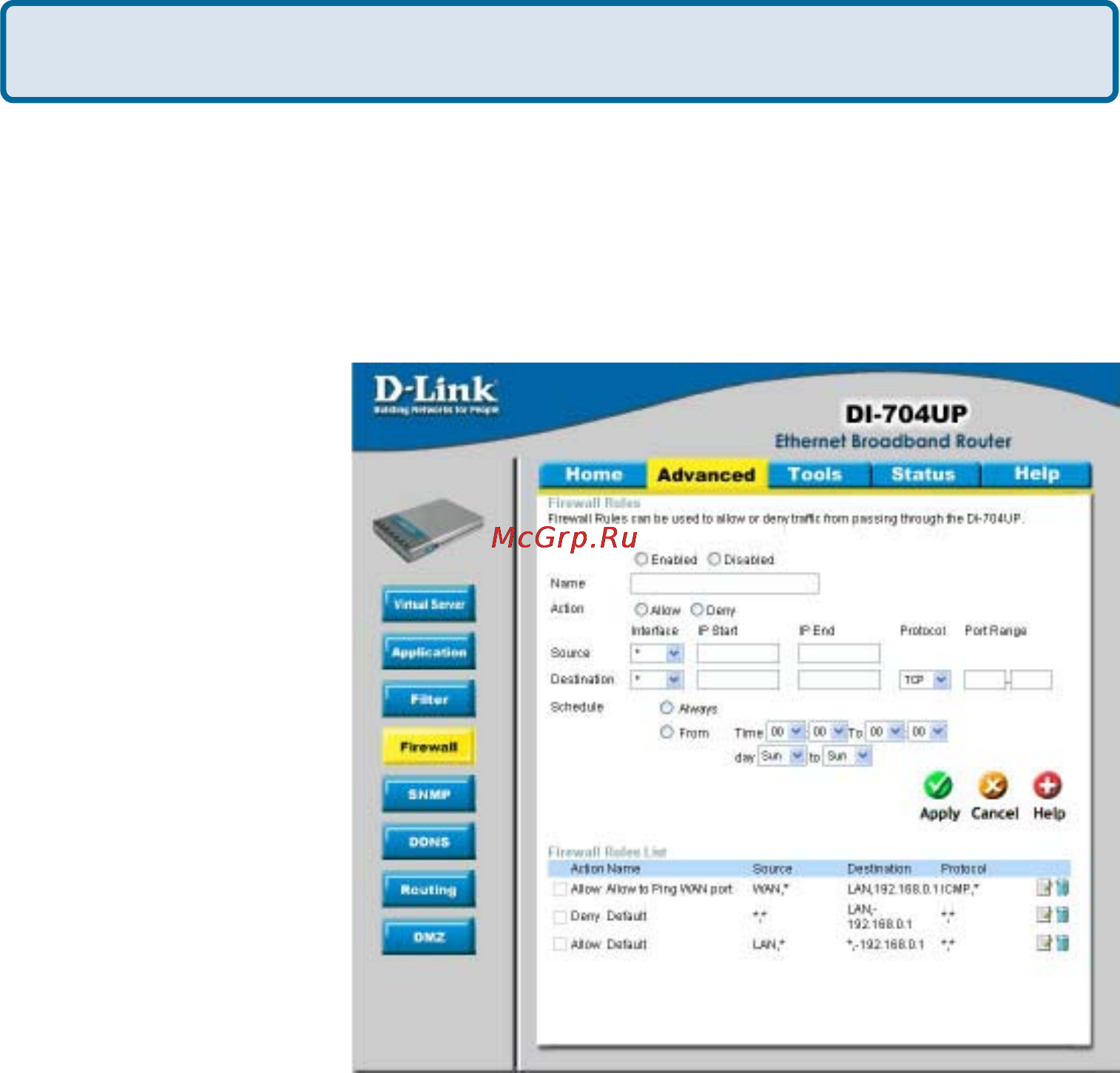Open the Filter page

(429, 699)
